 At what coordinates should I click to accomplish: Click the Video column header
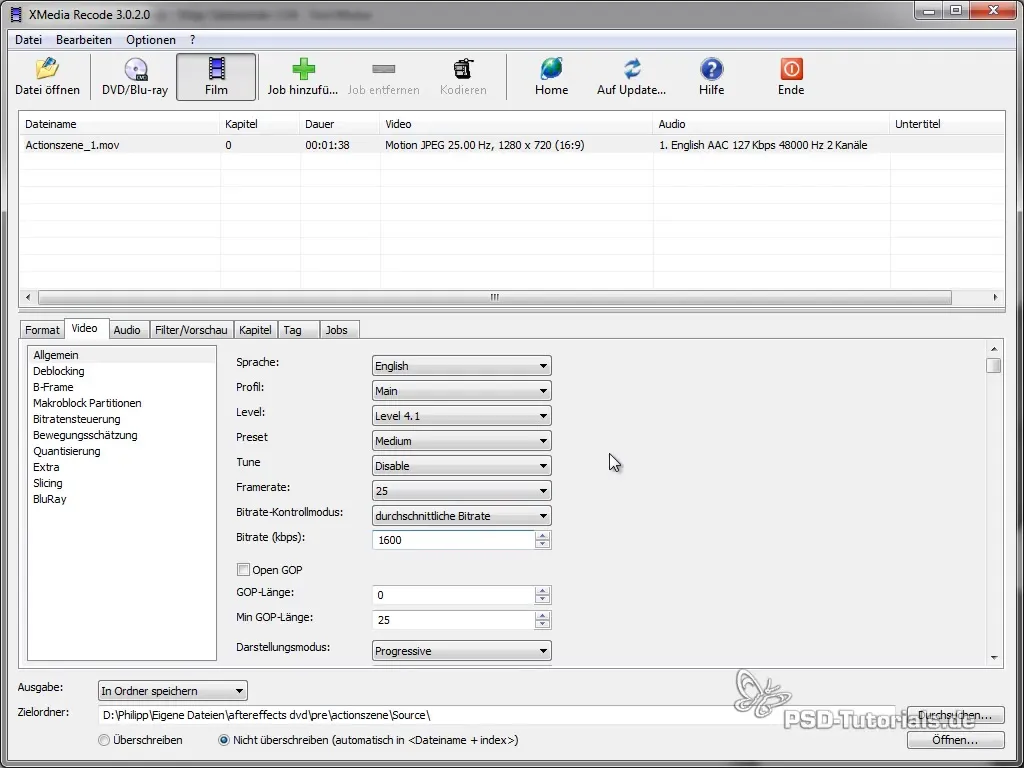tap(516, 124)
